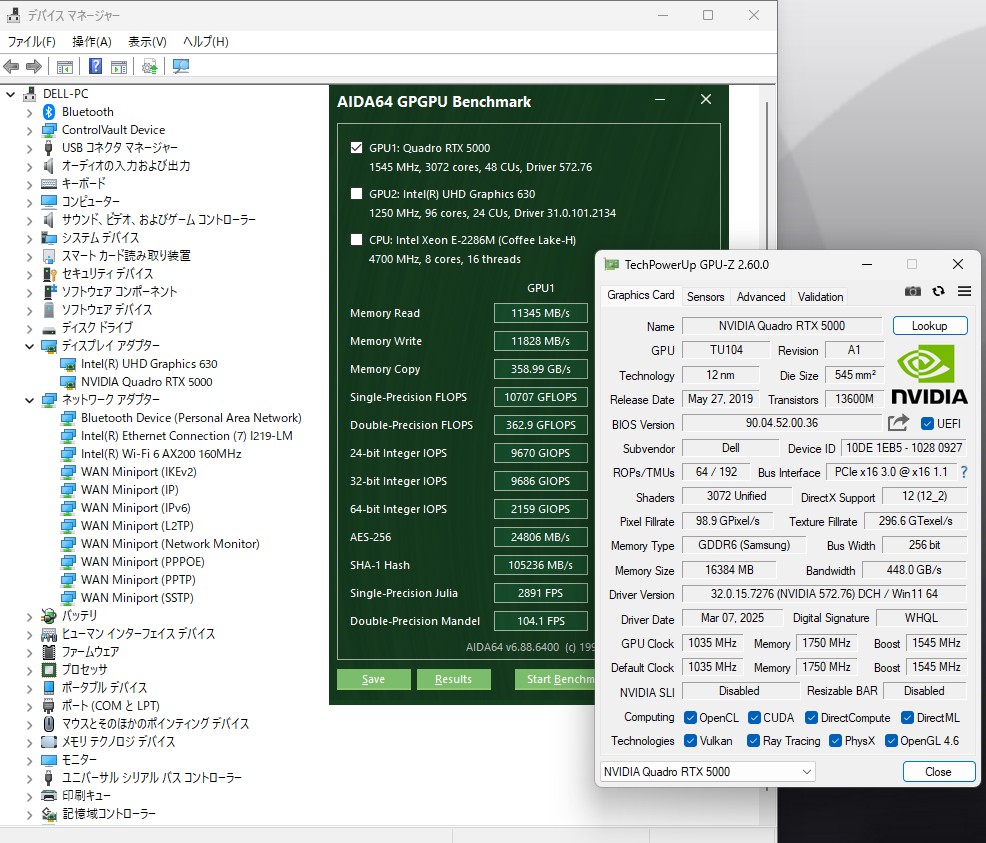Click the Bus Interface question mark icon
This screenshot has height=843, width=986.
965,472
